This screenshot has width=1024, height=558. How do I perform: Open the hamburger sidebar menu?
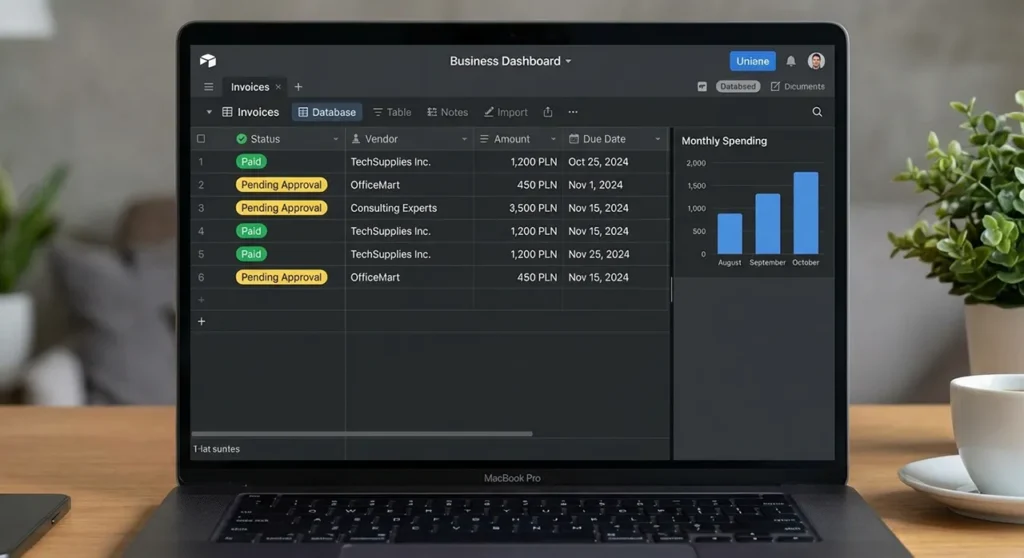pos(208,87)
